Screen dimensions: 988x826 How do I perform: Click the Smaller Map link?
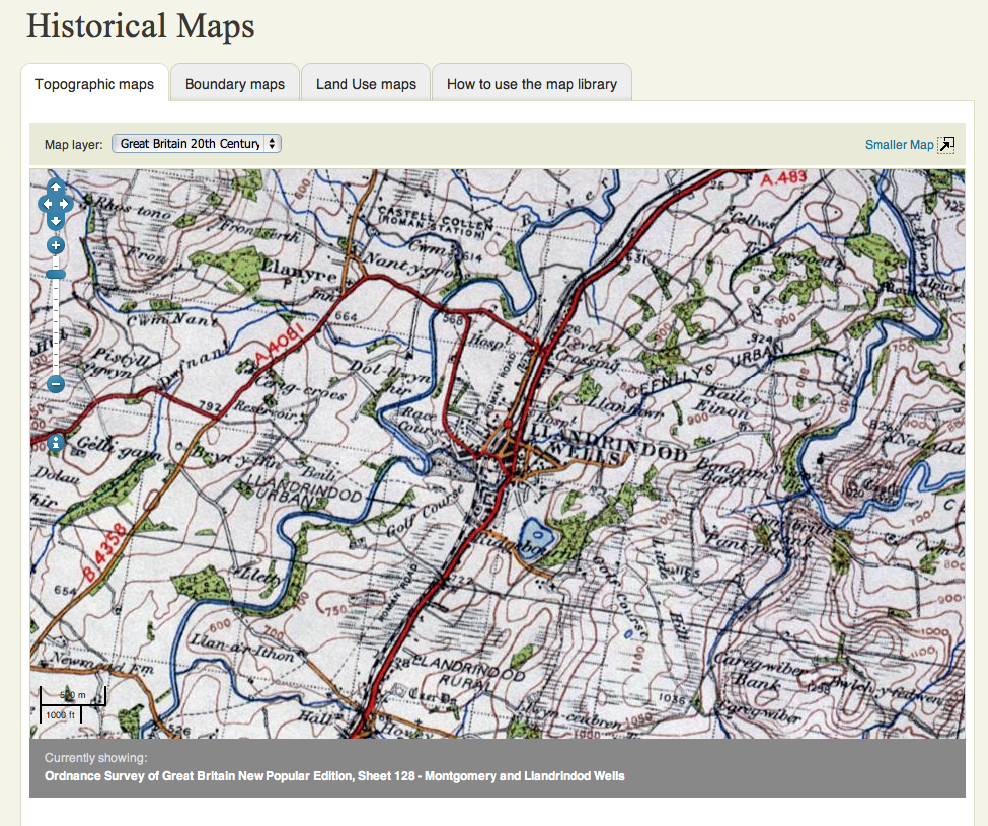899,145
